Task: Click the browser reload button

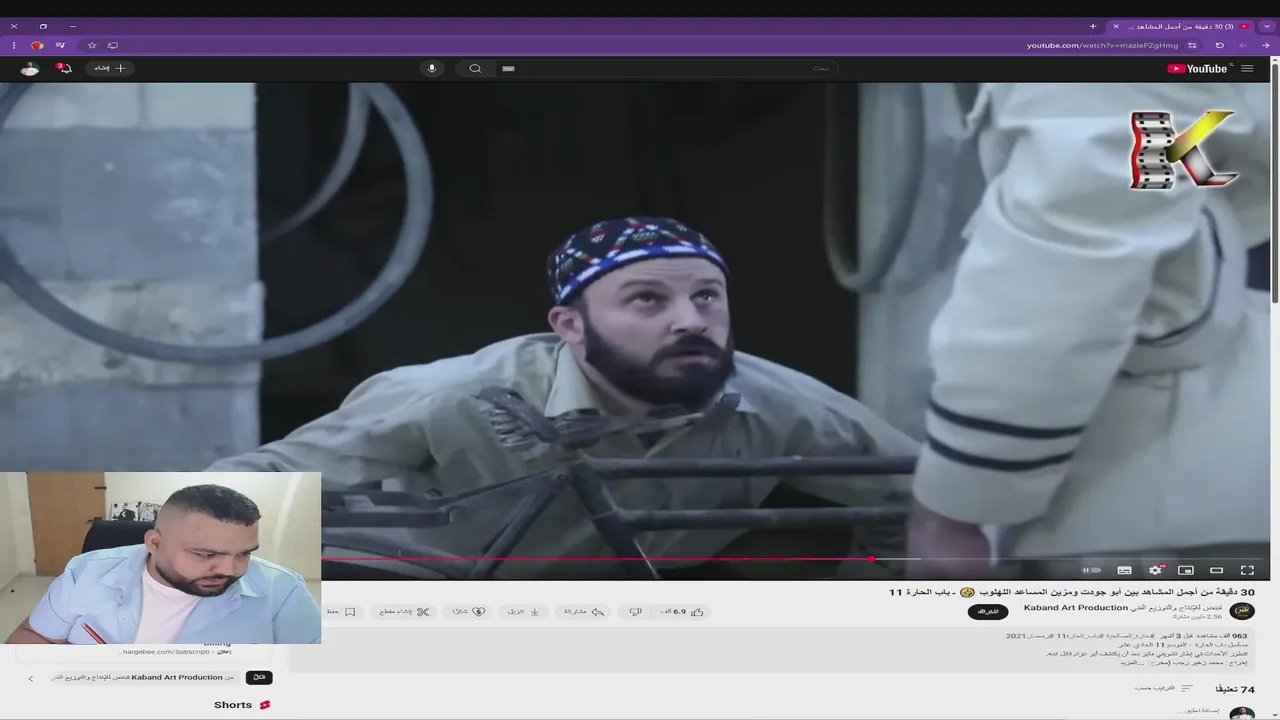Action: tap(1219, 45)
